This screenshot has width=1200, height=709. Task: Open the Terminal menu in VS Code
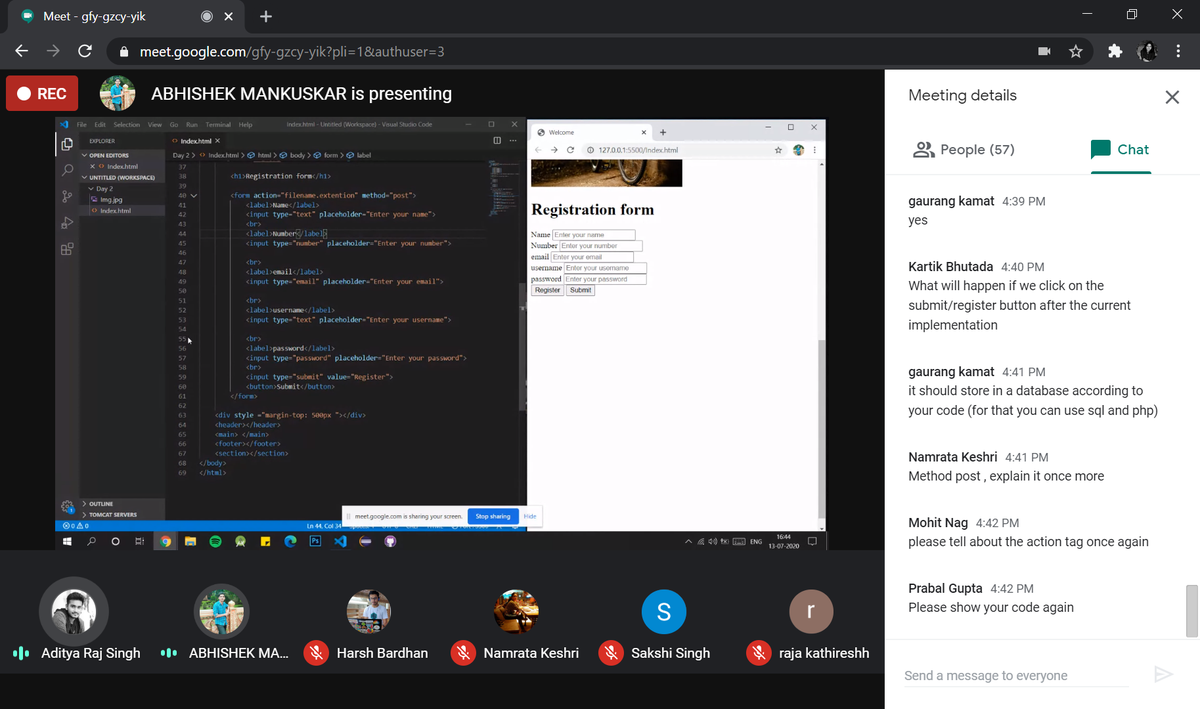tap(218, 125)
